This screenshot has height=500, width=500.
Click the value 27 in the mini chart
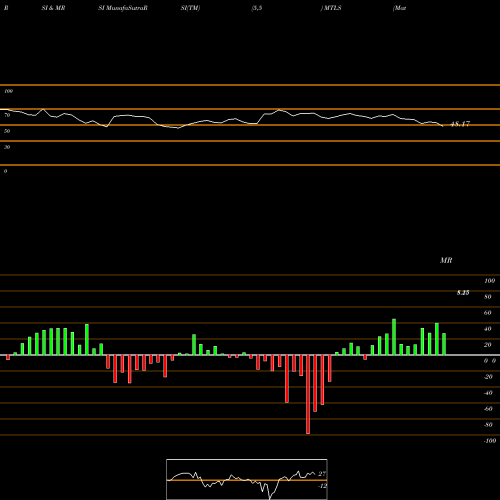point(322,474)
